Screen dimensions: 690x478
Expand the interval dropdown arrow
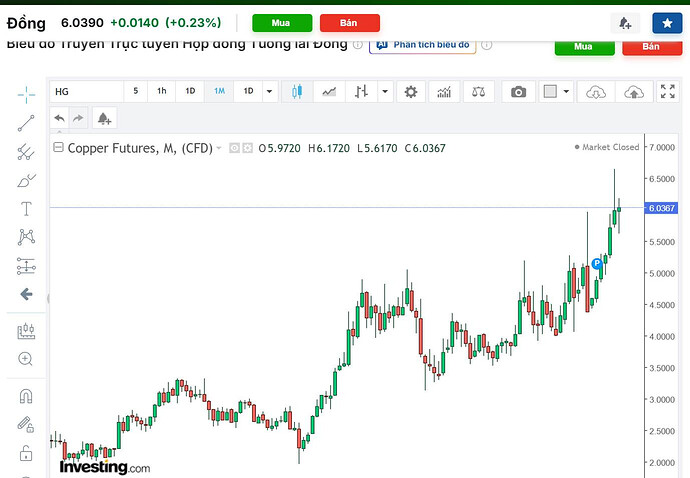[x=269, y=92]
